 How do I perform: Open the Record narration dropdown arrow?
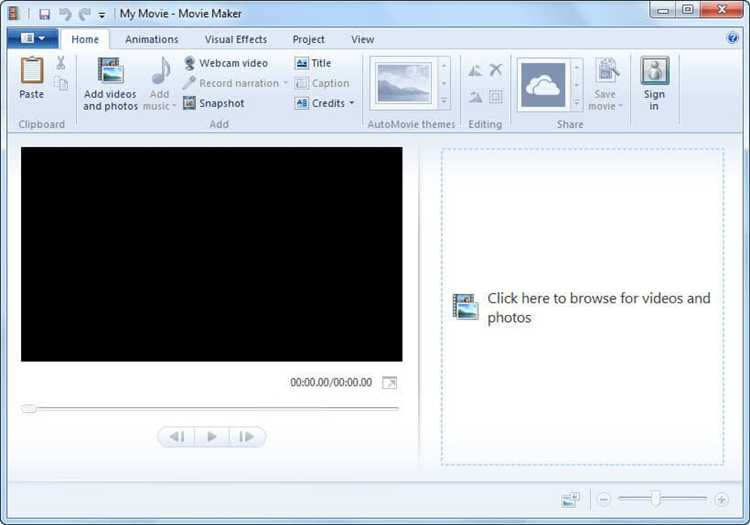pyautogui.click(x=286, y=83)
